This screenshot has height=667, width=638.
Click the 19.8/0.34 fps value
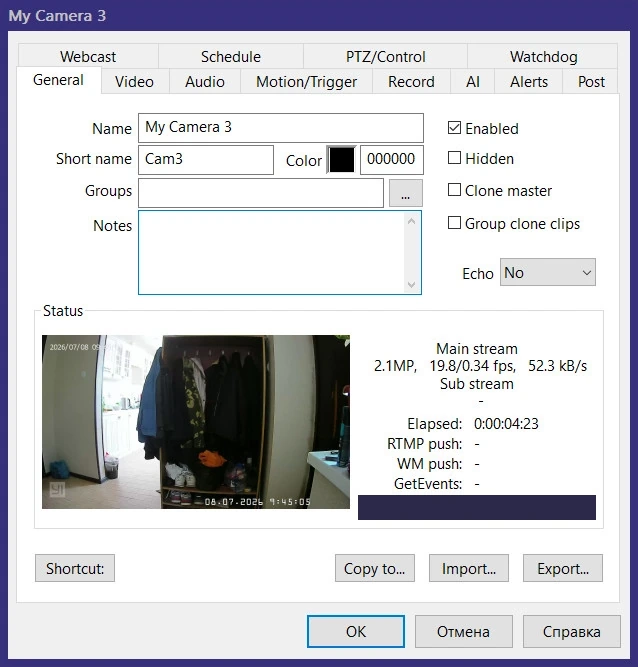click(473, 366)
